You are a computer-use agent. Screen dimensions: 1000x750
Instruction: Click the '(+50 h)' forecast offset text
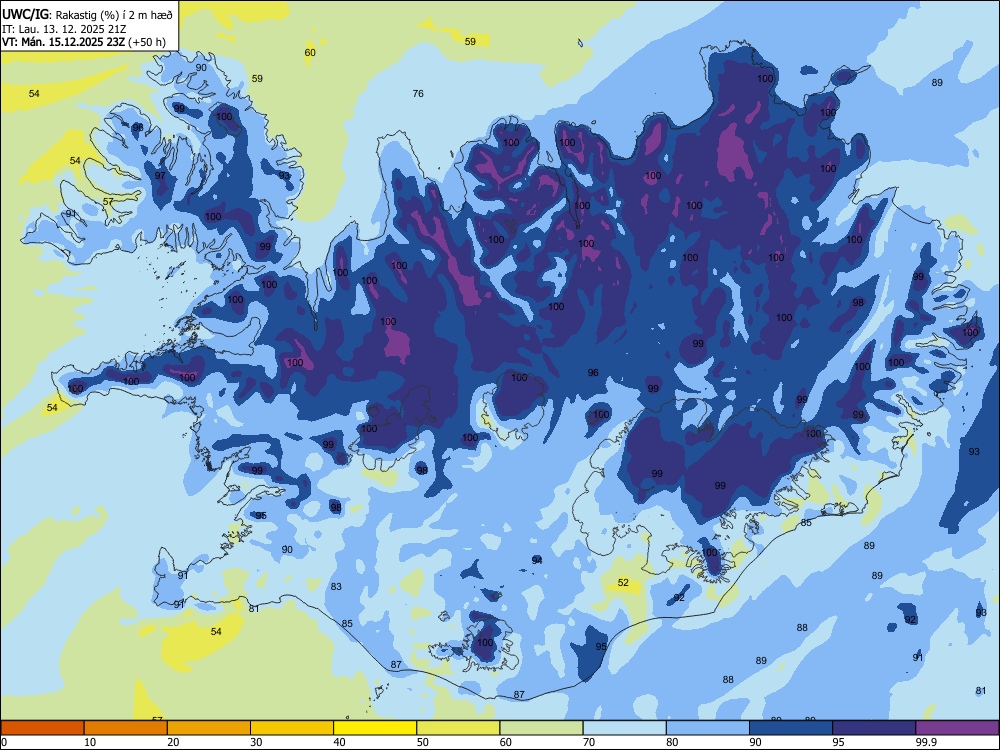tap(147, 42)
